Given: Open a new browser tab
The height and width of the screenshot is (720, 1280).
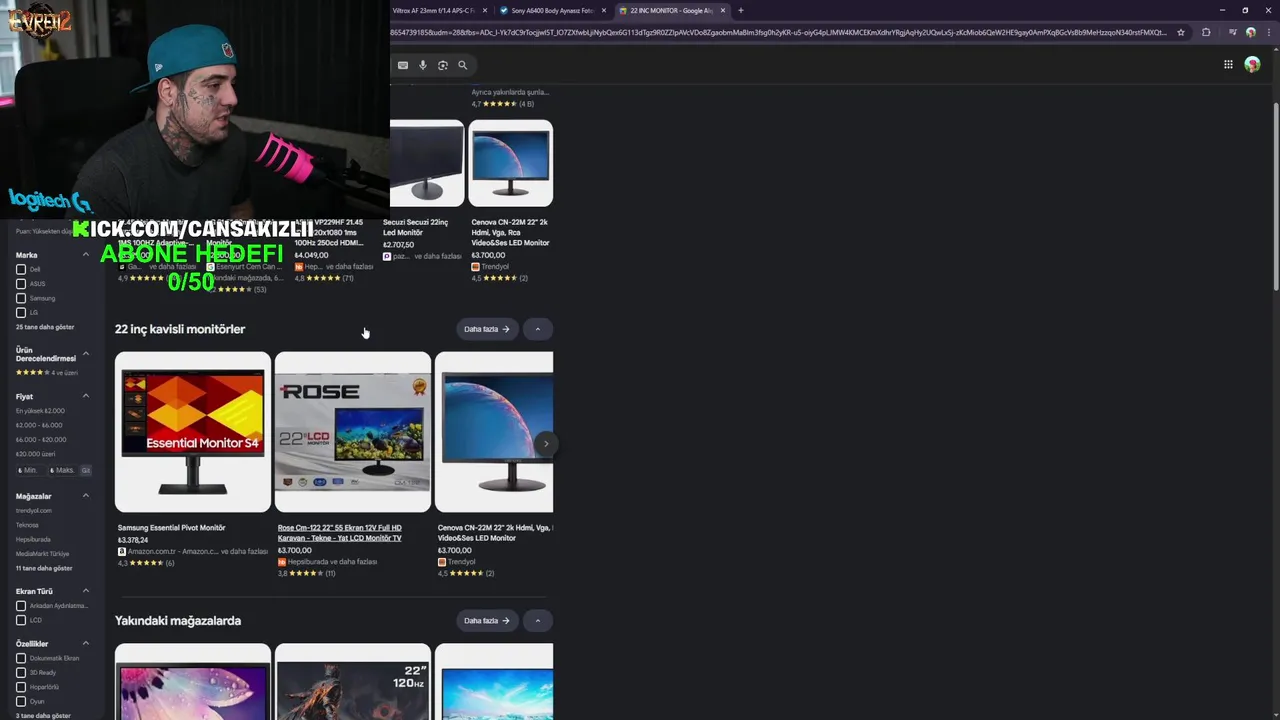Looking at the screenshot, I should pyautogui.click(x=741, y=10).
